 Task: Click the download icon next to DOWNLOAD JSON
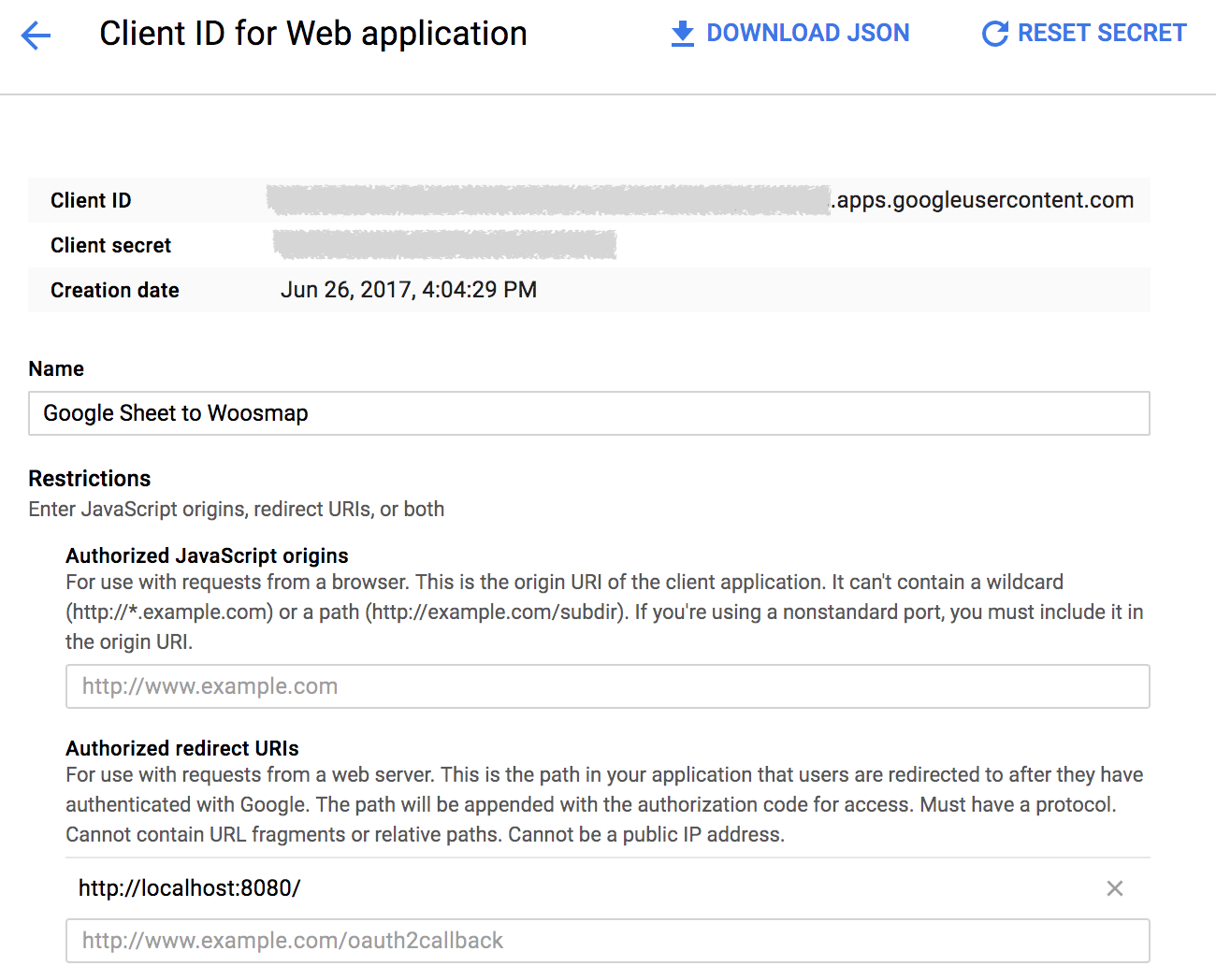tap(682, 33)
